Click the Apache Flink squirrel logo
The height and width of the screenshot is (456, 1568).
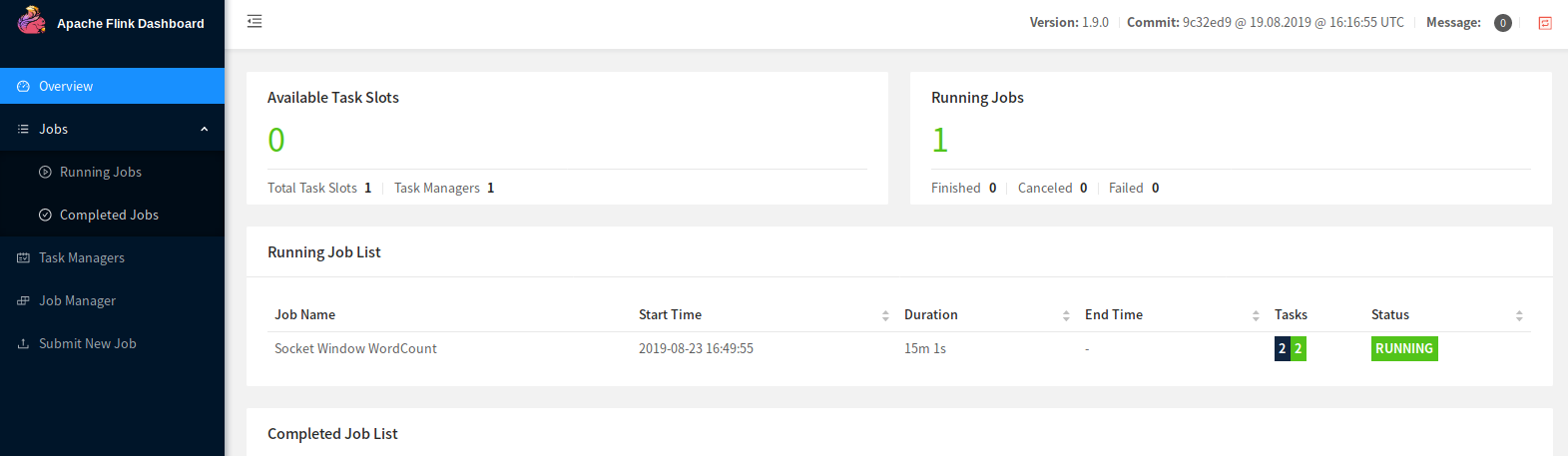tap(32, 20)
